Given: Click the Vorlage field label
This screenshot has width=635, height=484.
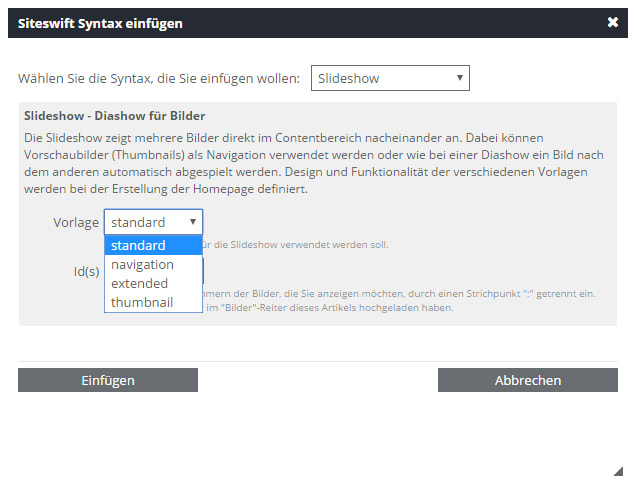Looking at the screenshot, I should click(x=76, y=222).
